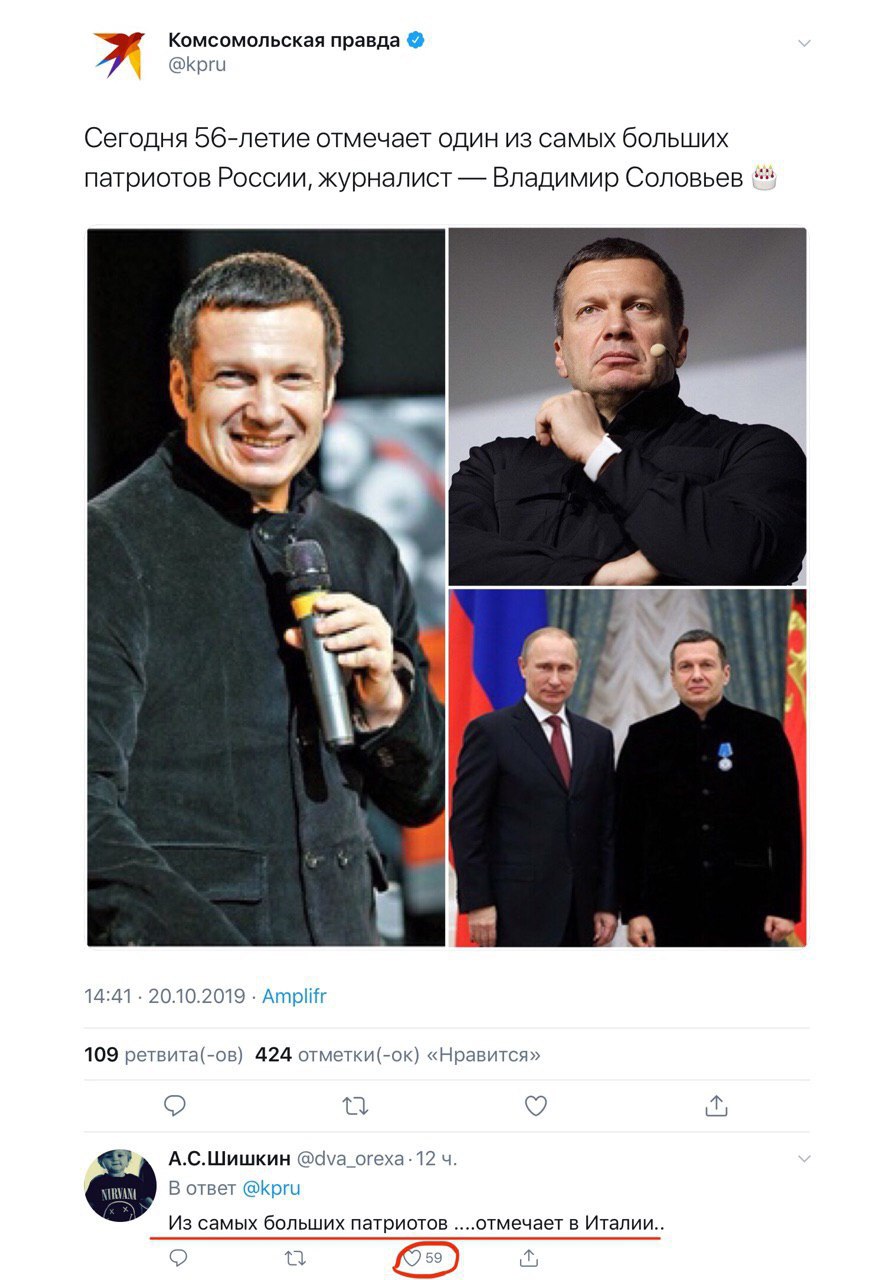Open Комсомольская правда profile logo

coord(119,55)
